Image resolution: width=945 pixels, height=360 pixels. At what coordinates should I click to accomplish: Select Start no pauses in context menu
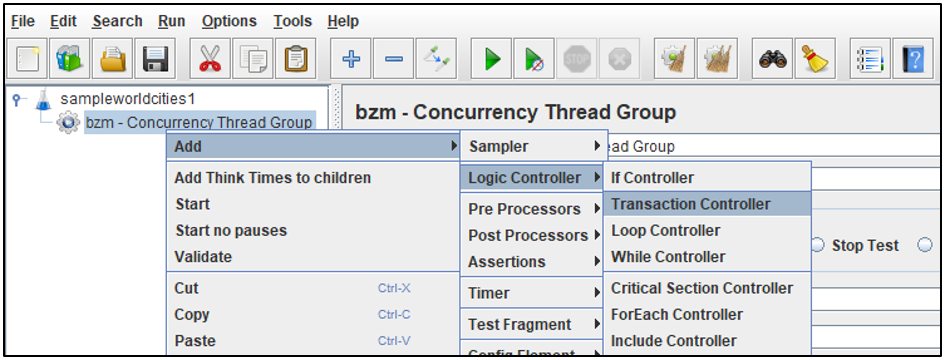(314, 230)
